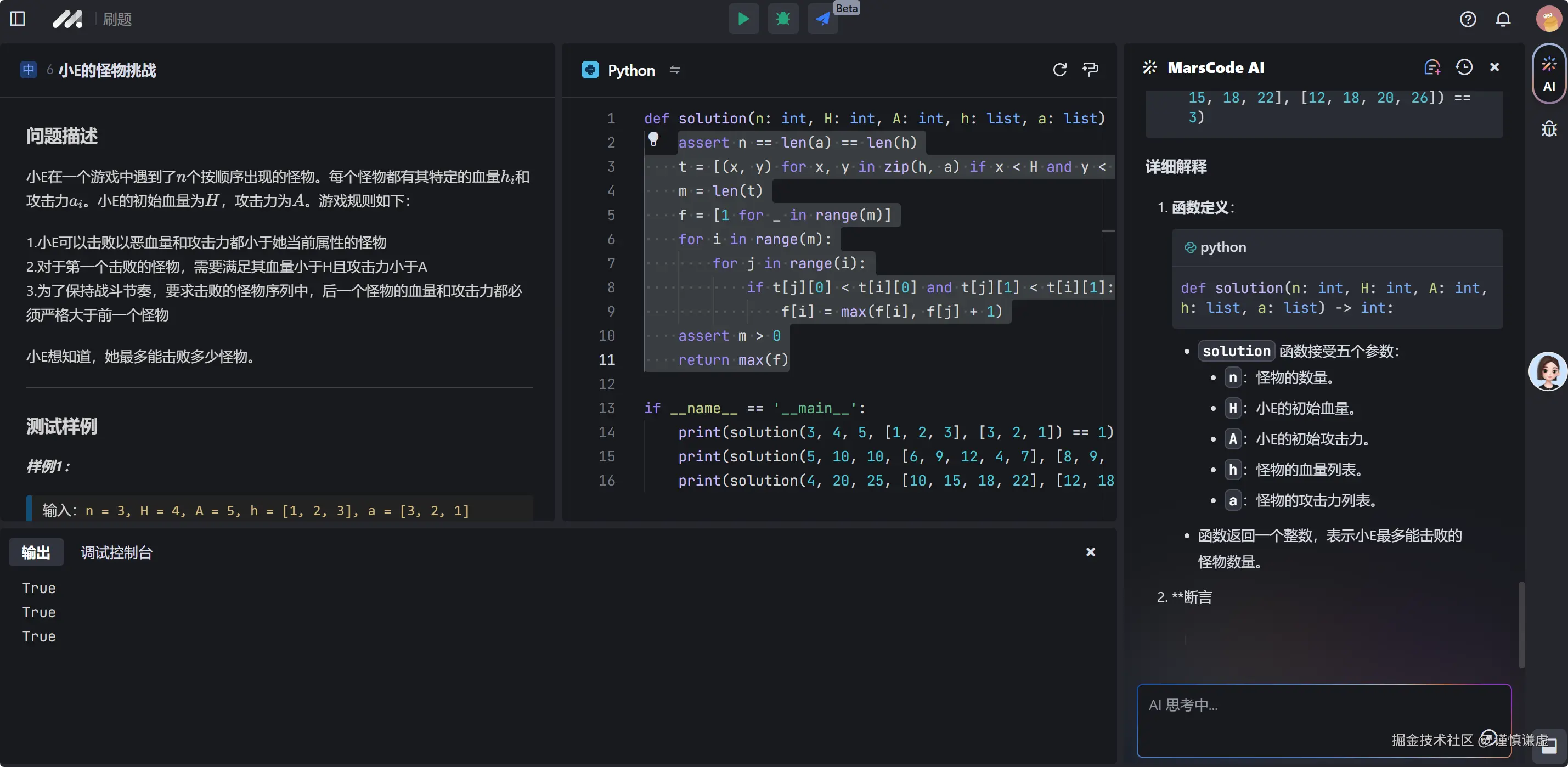Image resolution: width=1568 pixels, height=767 pixels.
Task: Start new chat in MarsCode AI
Action: [x=1431, y=67]
